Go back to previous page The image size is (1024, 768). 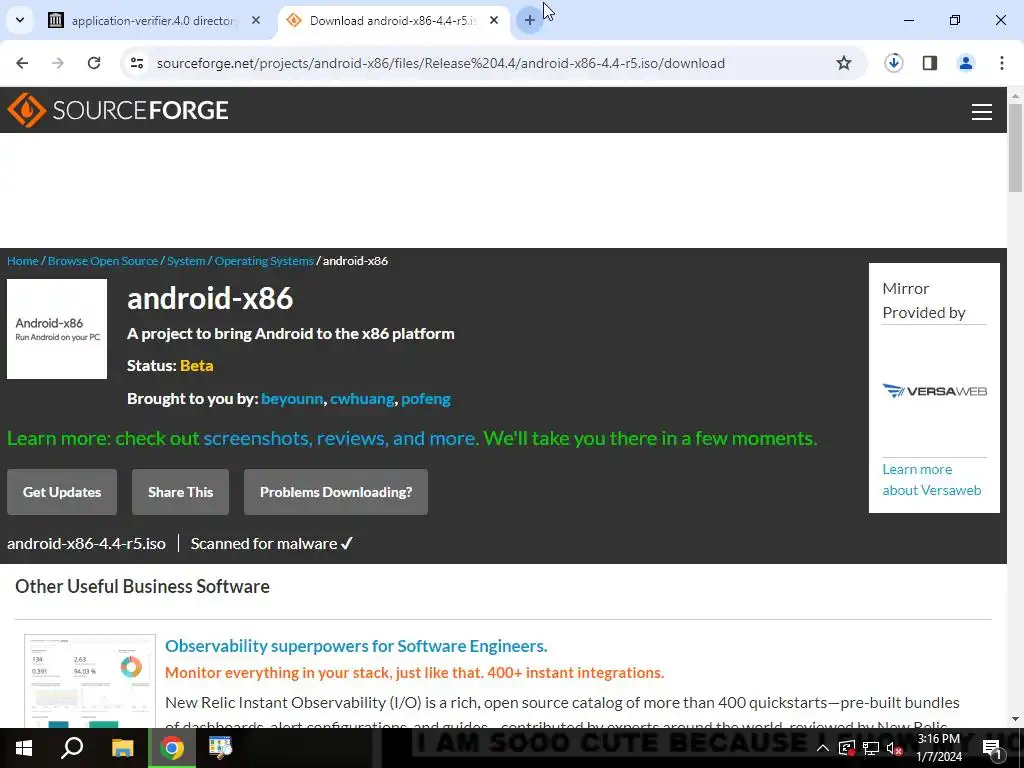coord(22,63)
